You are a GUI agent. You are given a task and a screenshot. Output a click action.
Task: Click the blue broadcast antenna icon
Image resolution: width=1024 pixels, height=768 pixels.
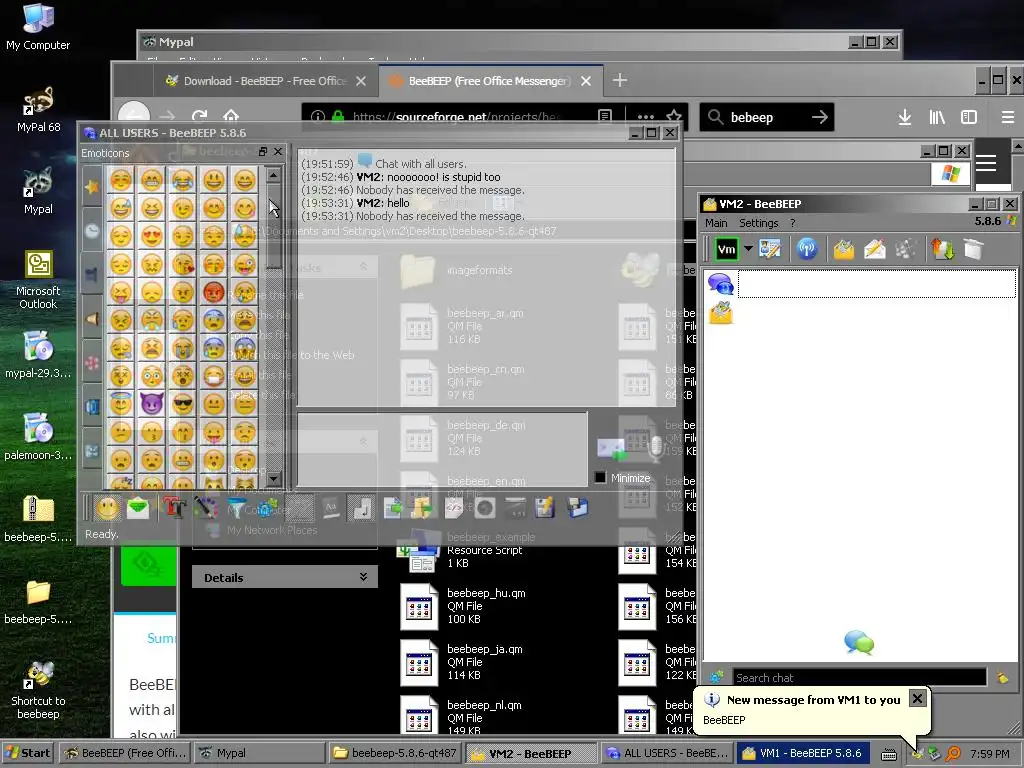pos(807,249)
